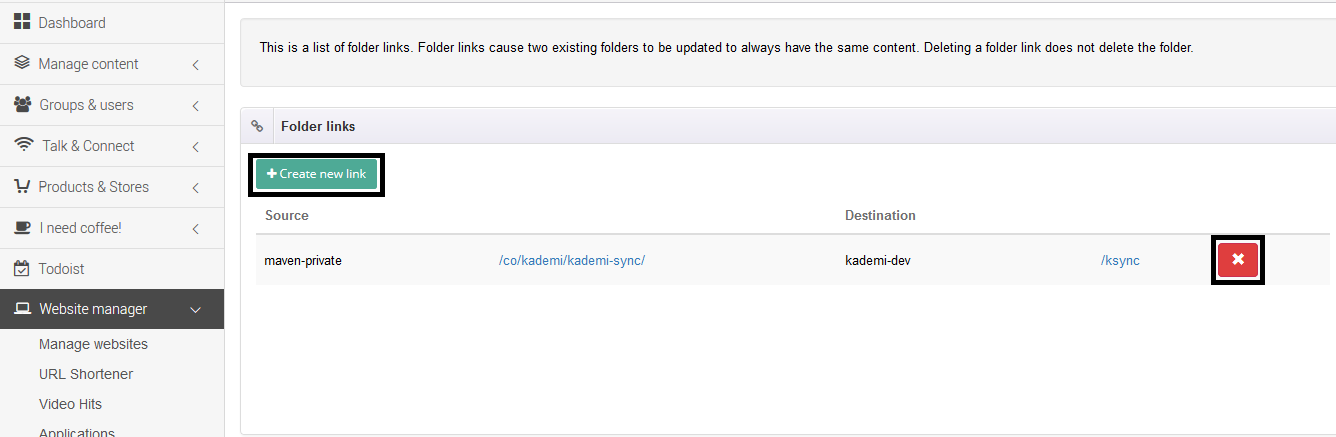Image resolution: width=1336 pixels, height=437 pixels.
Task: Click the Products & Stores cart icon
Action: pos(22,186)
